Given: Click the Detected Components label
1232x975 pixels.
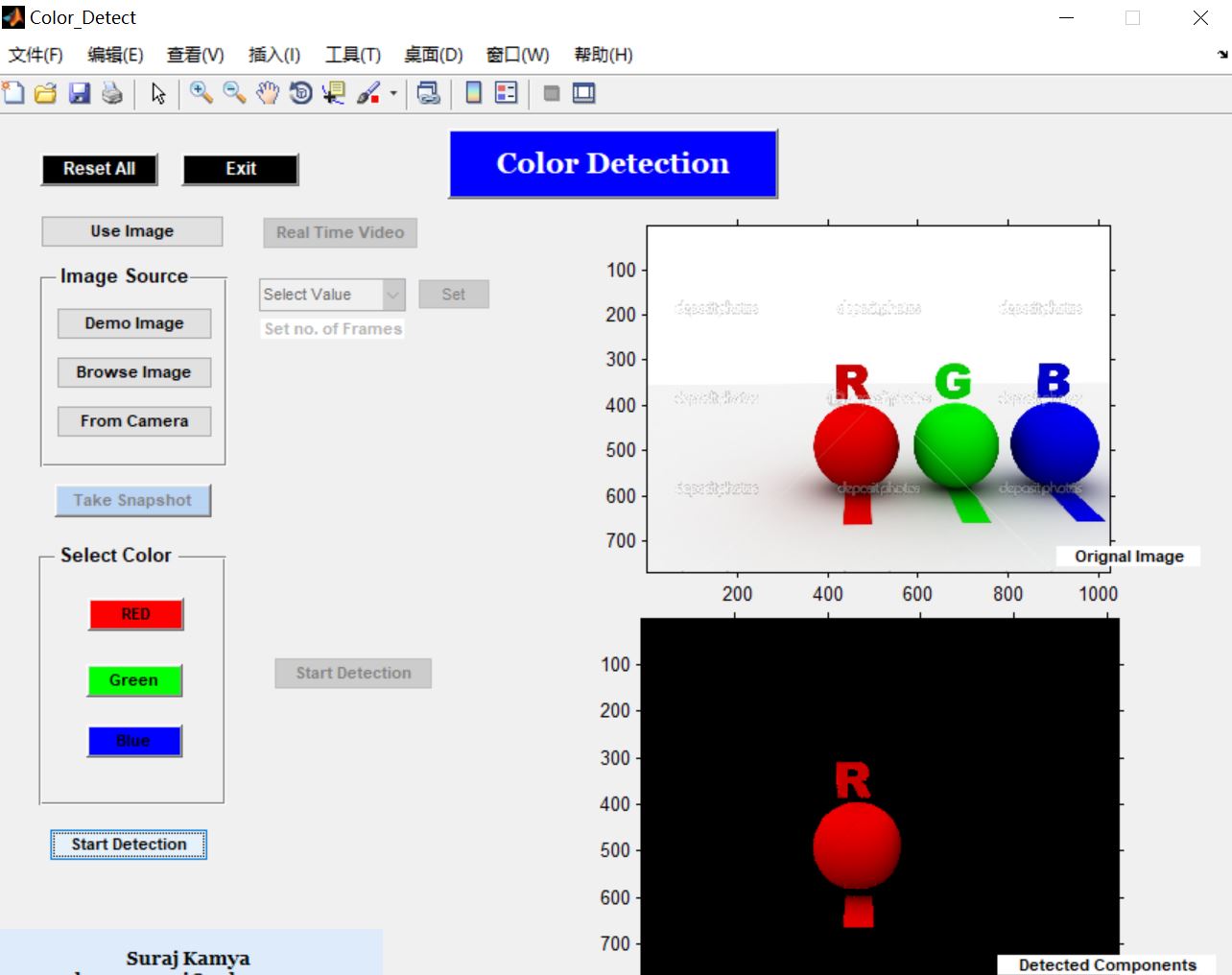Looking at the screenshot, I should click(x=1107, y=964).
